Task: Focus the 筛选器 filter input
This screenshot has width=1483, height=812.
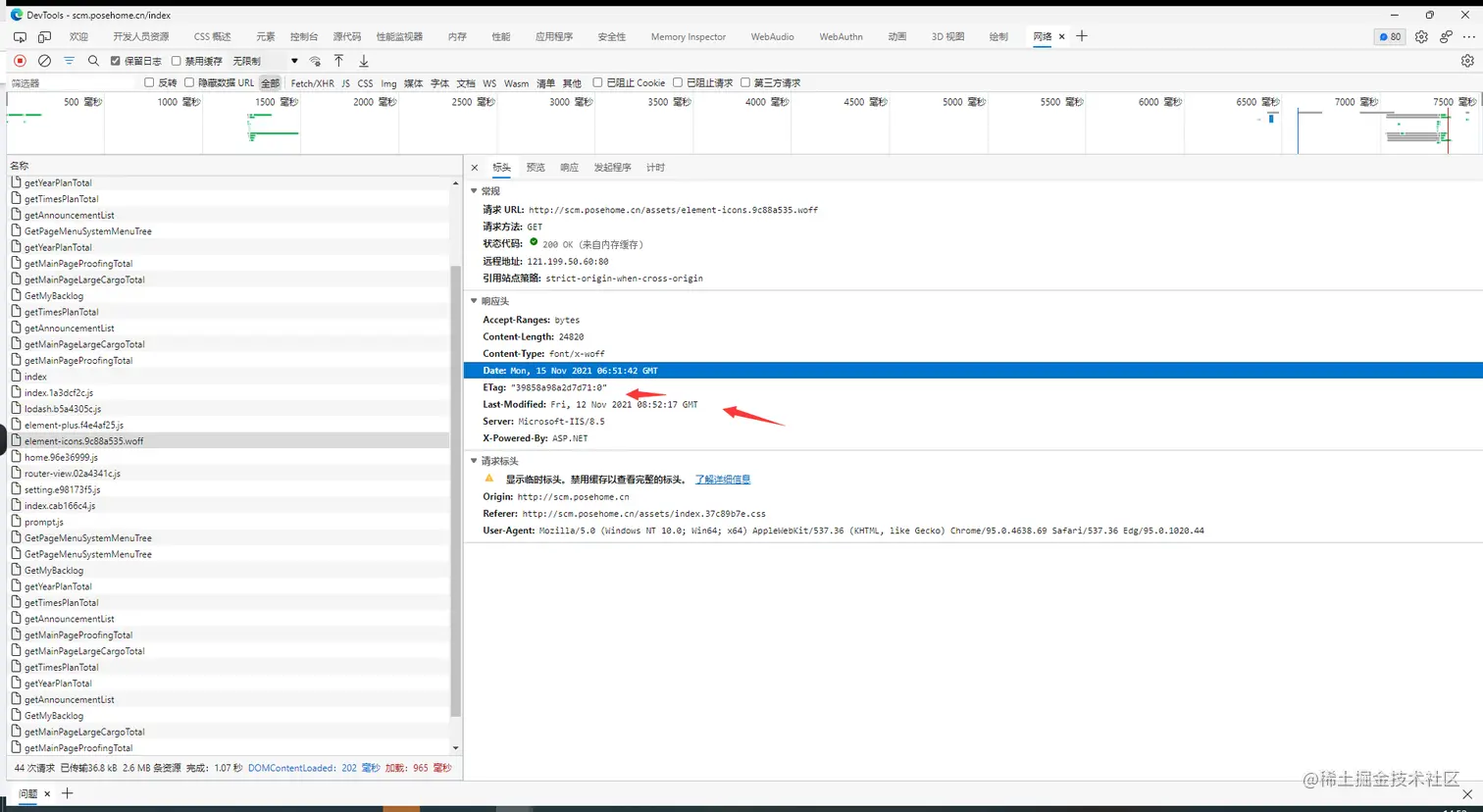Action: pos(74,83)
